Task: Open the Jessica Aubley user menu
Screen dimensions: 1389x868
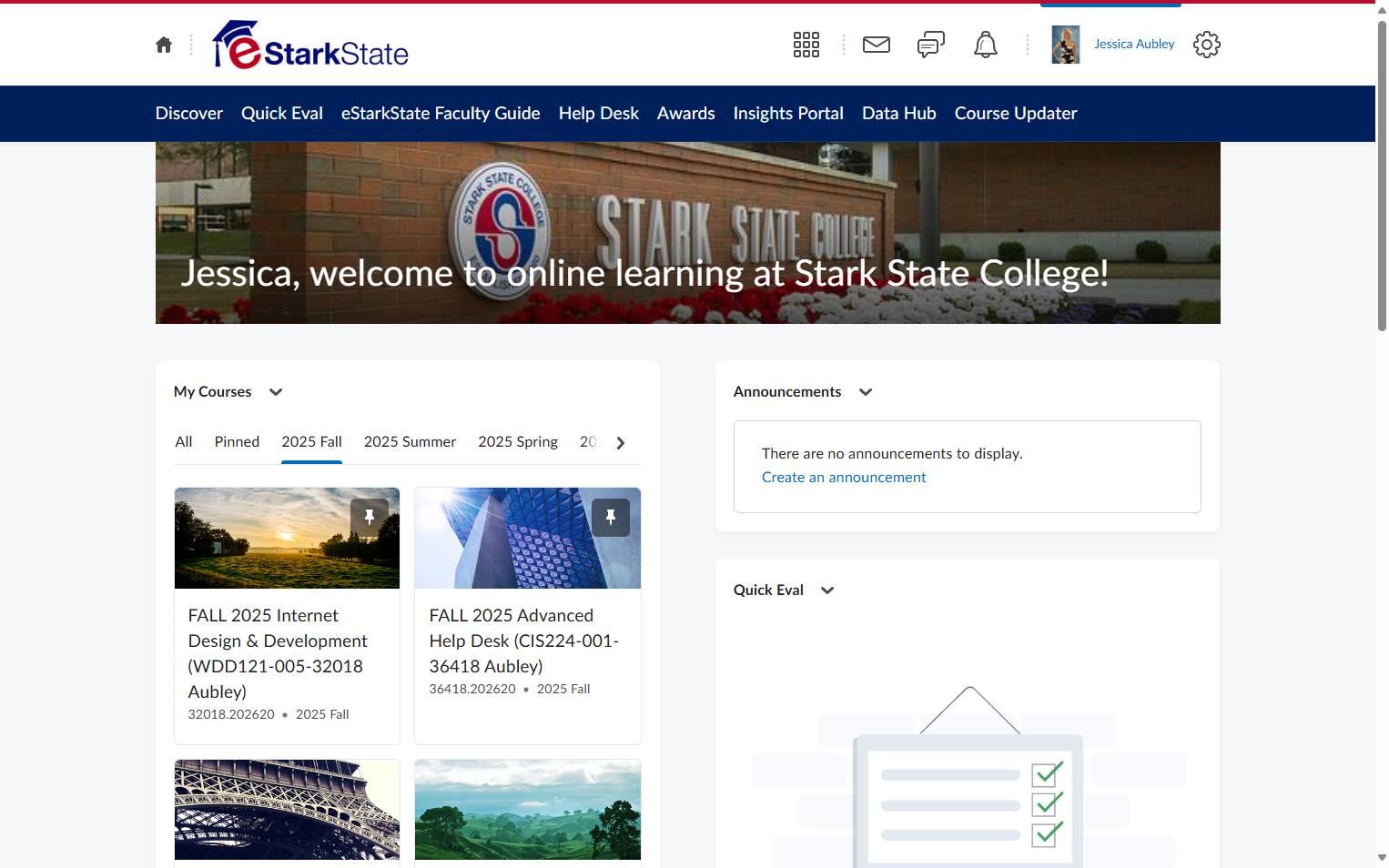Action: [1134, 45]
